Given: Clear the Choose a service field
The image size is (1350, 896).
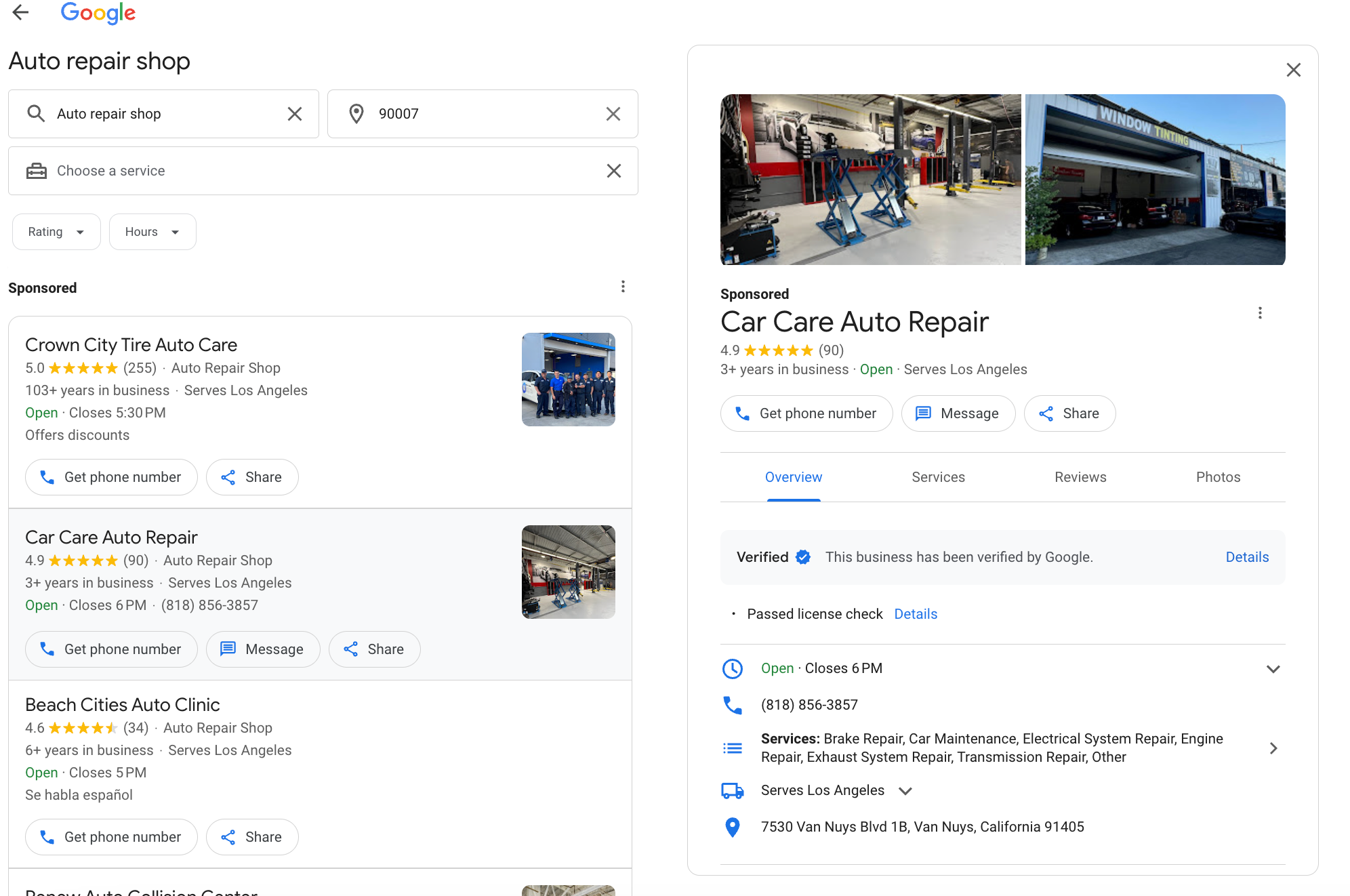Looking at the screenshot, I should [614, 171].
